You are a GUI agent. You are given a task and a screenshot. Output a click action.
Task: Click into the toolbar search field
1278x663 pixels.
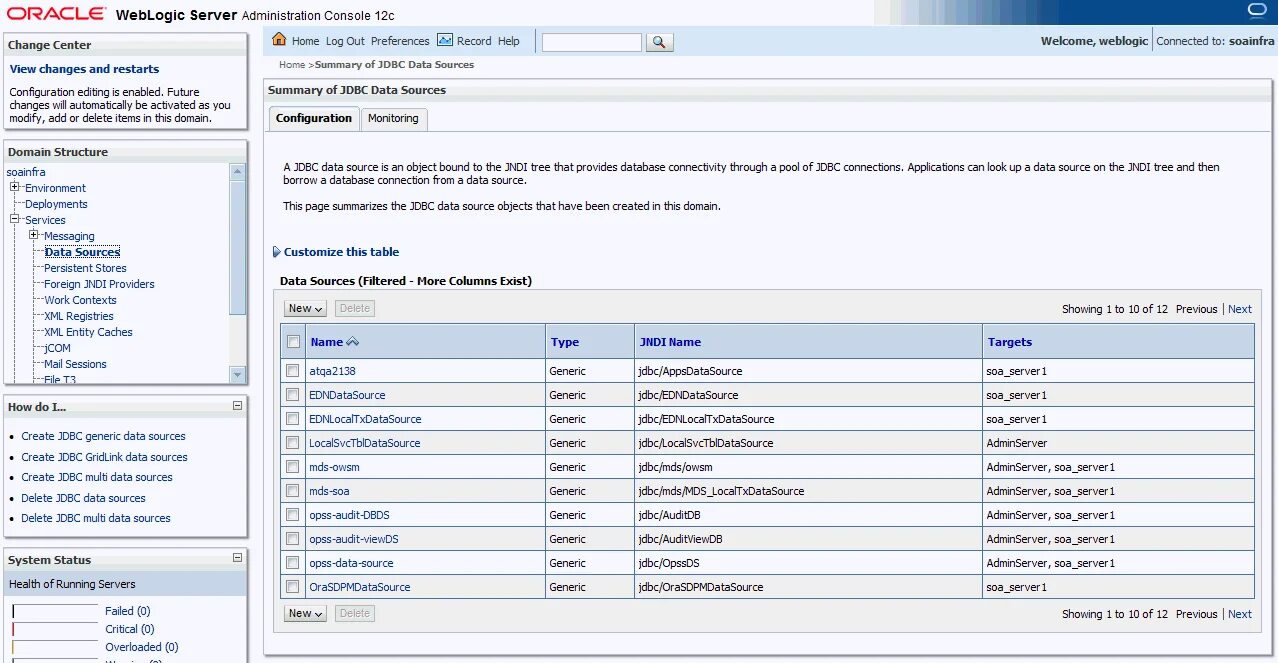coord(592,42)
